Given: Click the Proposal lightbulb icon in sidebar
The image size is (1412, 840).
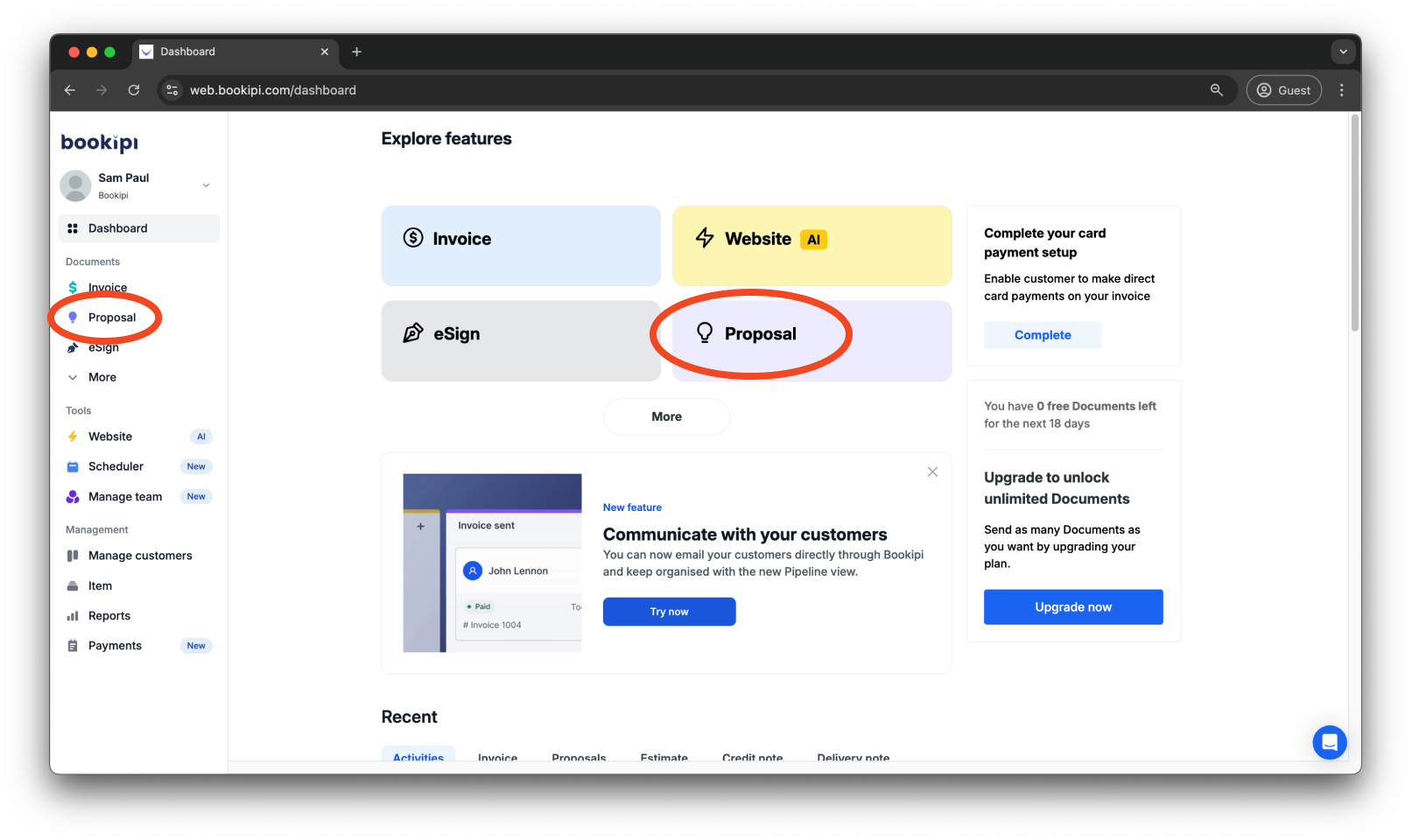Looking at the screenshot, I should [x=73, y=317].
